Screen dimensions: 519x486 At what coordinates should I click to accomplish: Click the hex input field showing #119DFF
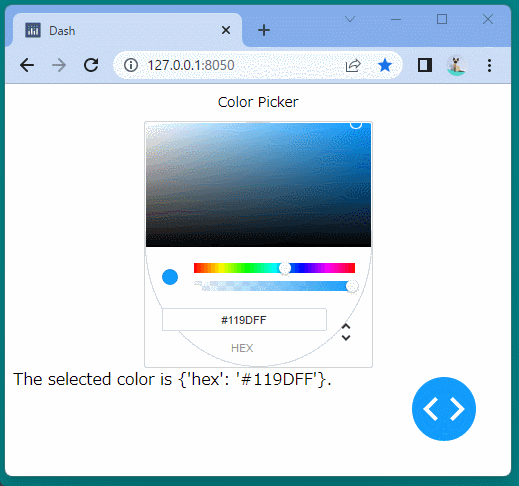coord(244,320)
